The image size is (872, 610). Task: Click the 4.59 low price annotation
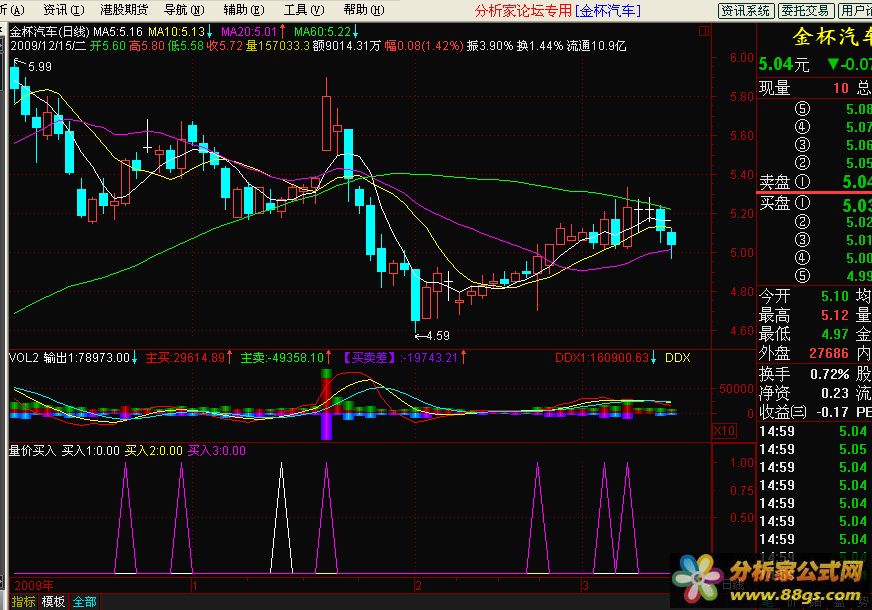click(438, 335)
